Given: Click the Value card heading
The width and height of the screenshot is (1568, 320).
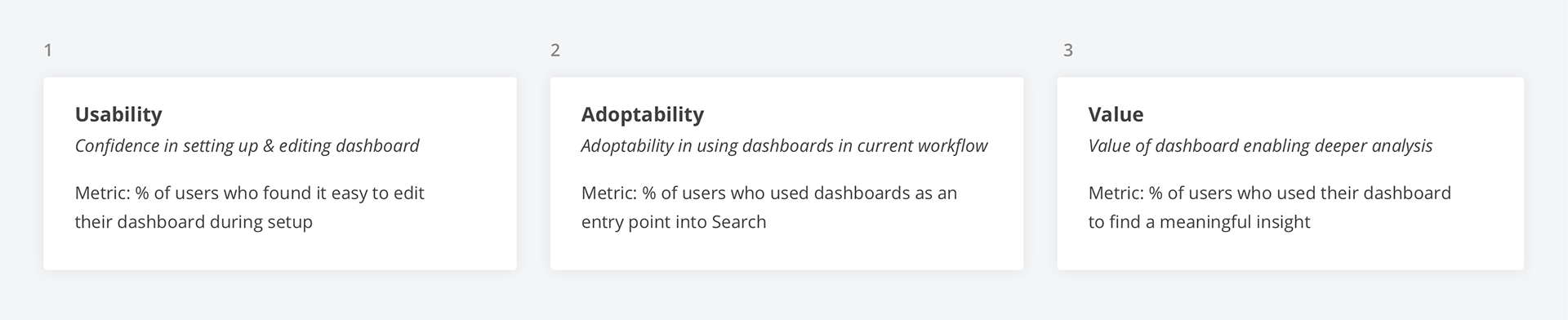Looking at the screenshot, I should pos(1116,114).
